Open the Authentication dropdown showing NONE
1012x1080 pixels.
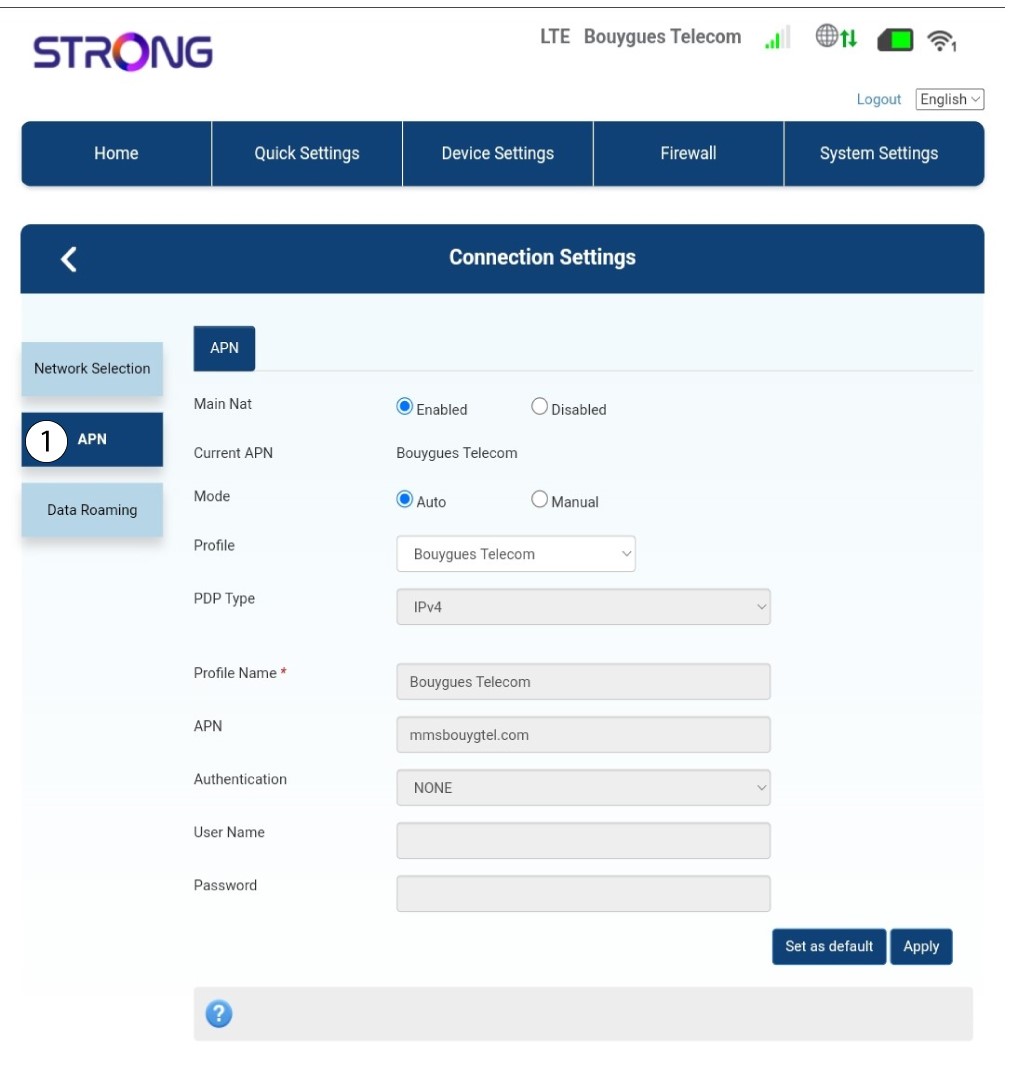(x=584, y=787)
